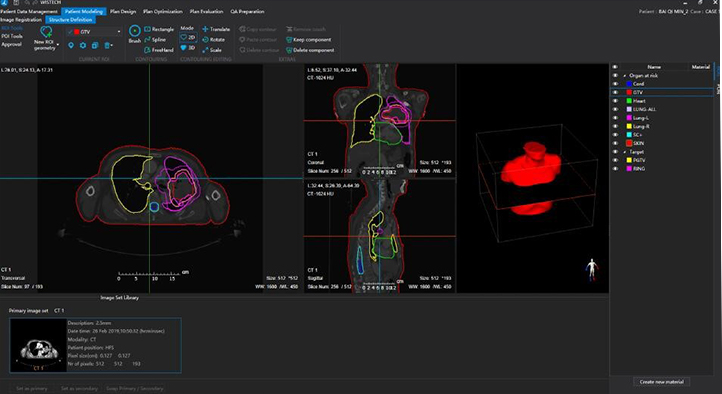Select the Rotate contour editing tool
The image size is (722, 394).
click(214, 40)
